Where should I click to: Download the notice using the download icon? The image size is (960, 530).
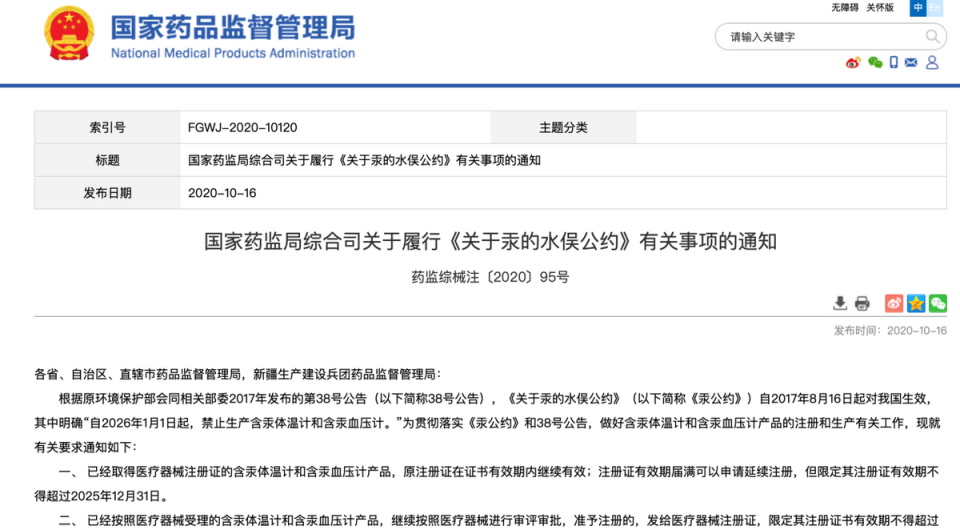click(x=840, y=303)
